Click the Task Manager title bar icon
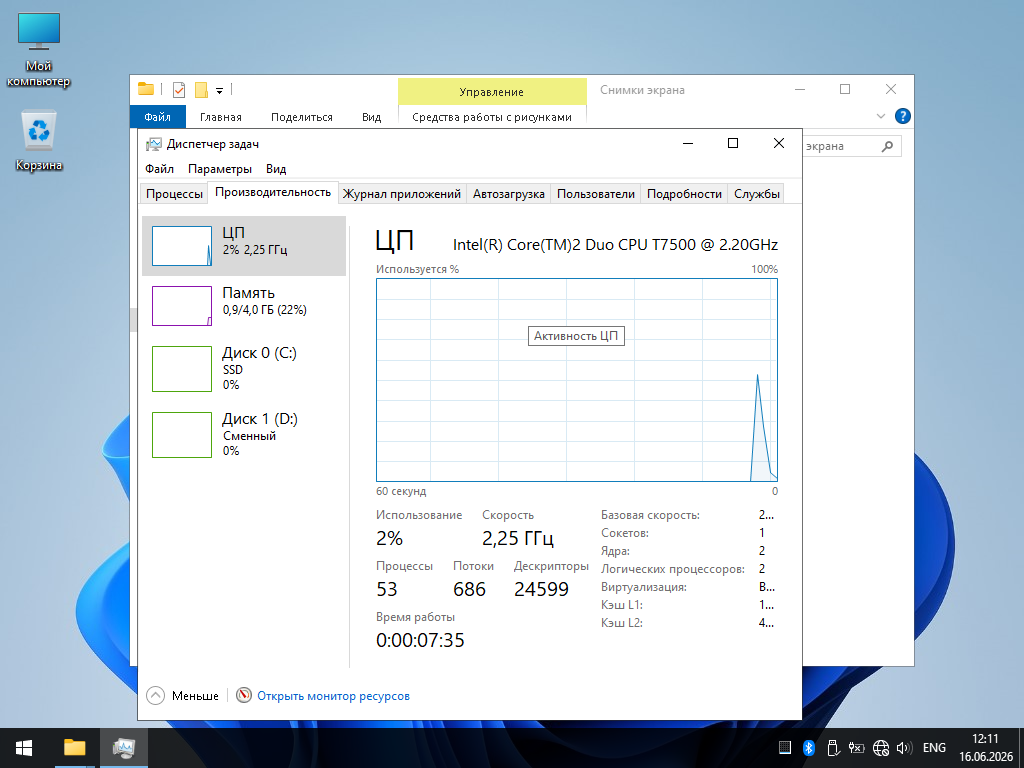 click(153, 144)
